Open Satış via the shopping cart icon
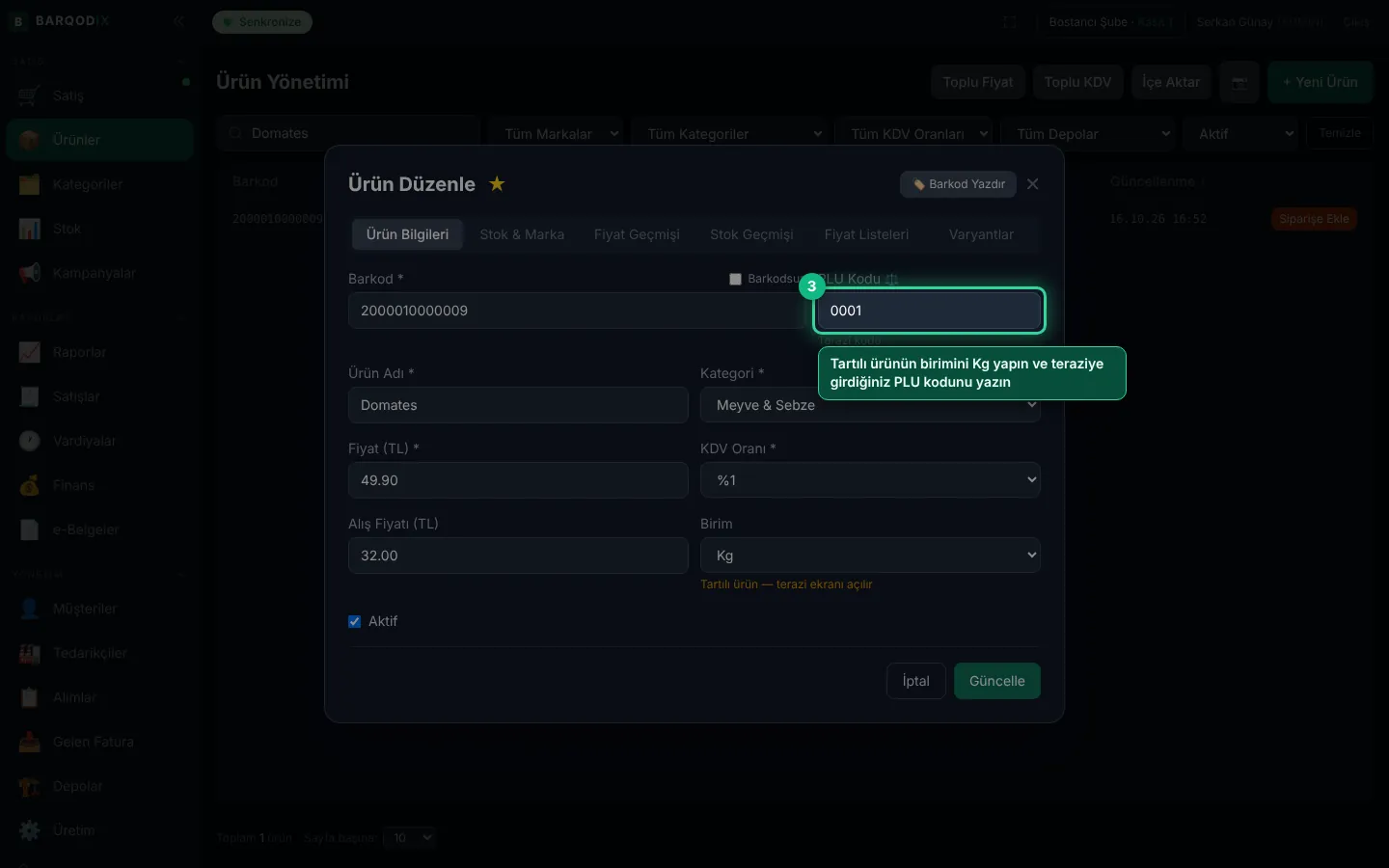The height and width of the screenshot is (868, 1389). click(29, 95)
